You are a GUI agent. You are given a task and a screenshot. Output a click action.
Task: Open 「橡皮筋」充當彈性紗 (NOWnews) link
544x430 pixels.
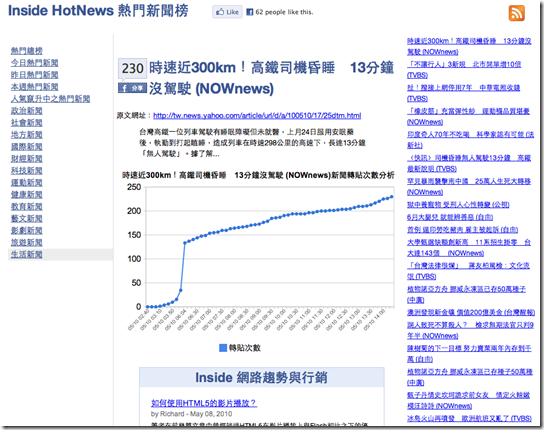pos(468,117)
